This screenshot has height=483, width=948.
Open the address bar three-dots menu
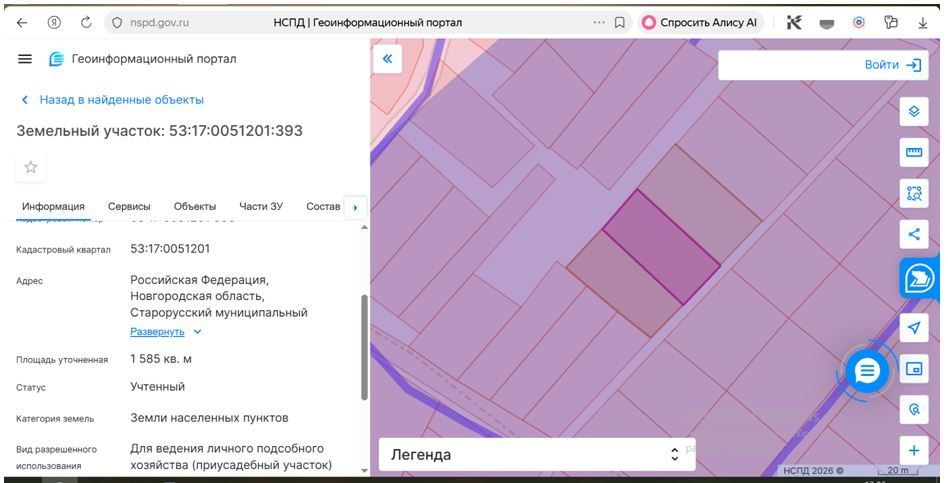(x=599, y=23)
